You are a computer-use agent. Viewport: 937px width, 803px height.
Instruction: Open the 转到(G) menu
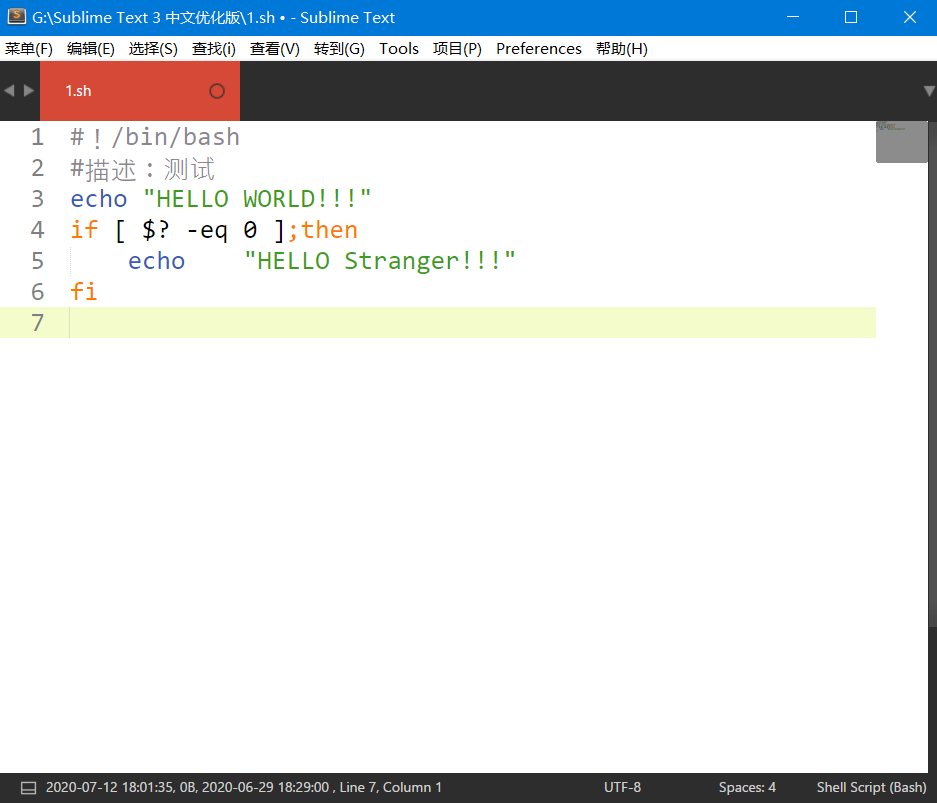[x=339, y=48]
